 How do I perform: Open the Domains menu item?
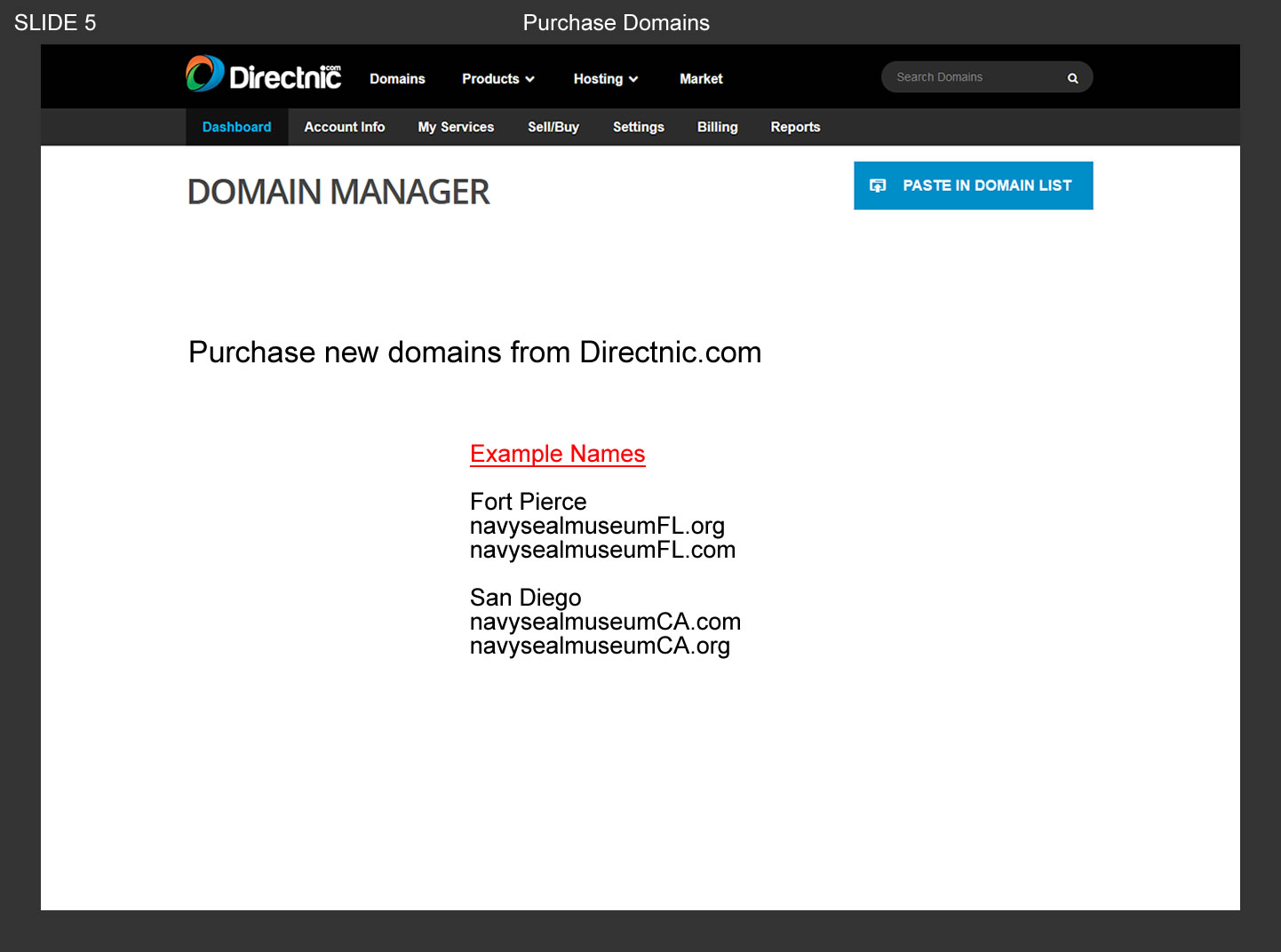[397, 79]
